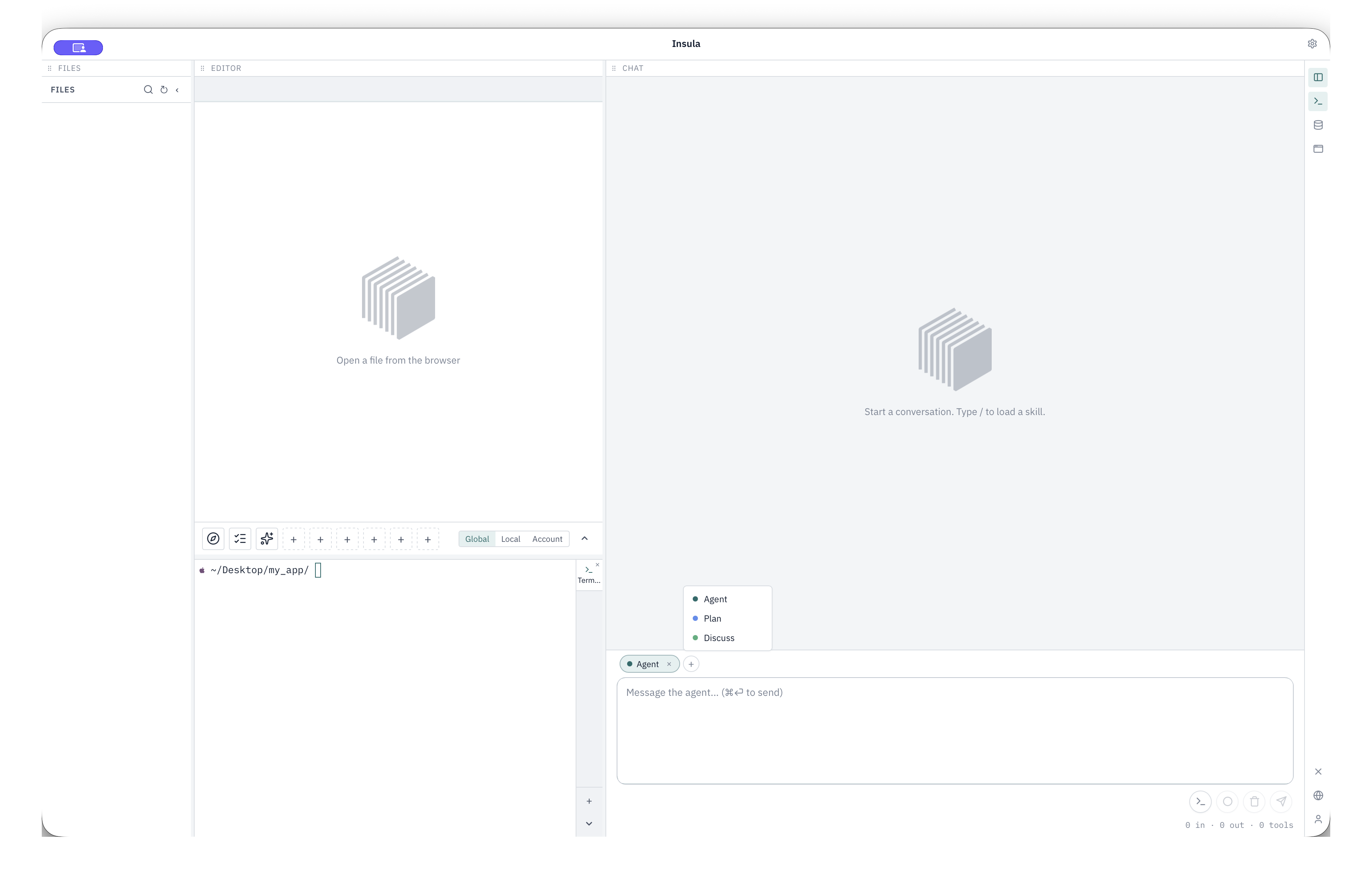This screenshot has width=1372, height=892.
Task: Open the window icon in the right sidebar
Action: click(x=1318, y=149)
